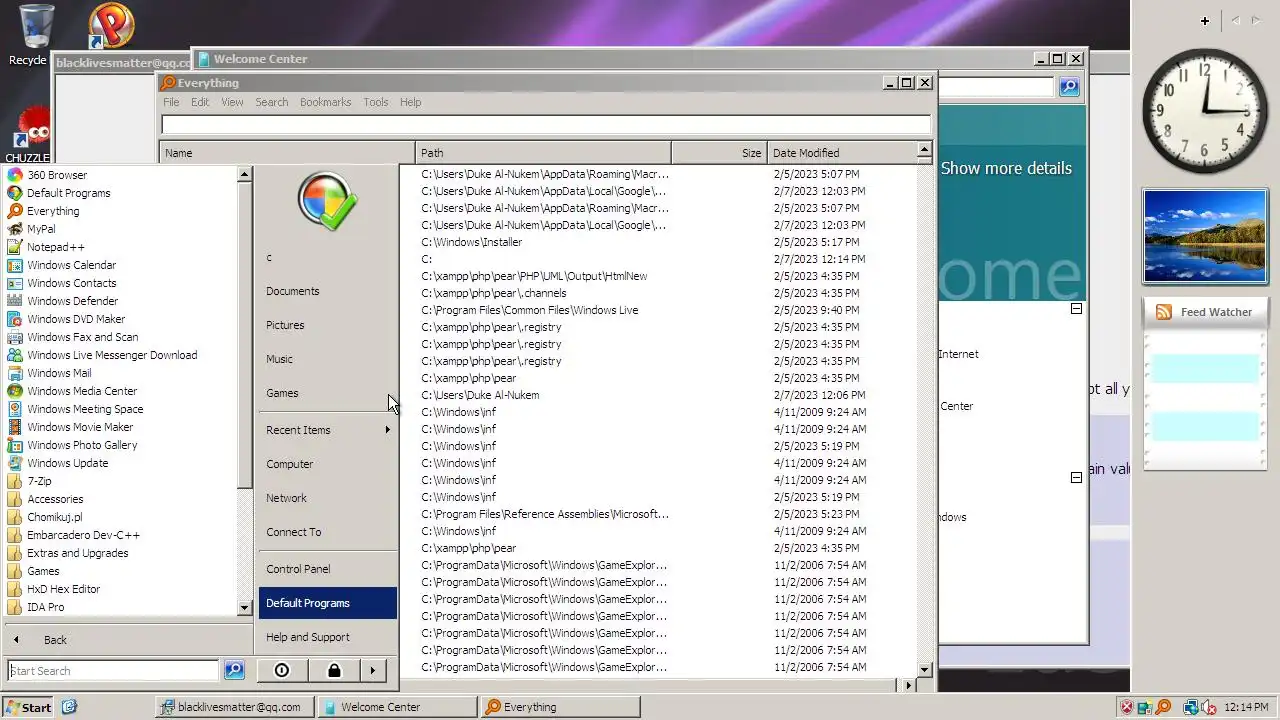The width and height of the screenshot is (1280, 720).
Task: Open Network from start menu
Action: coord(327,498)
